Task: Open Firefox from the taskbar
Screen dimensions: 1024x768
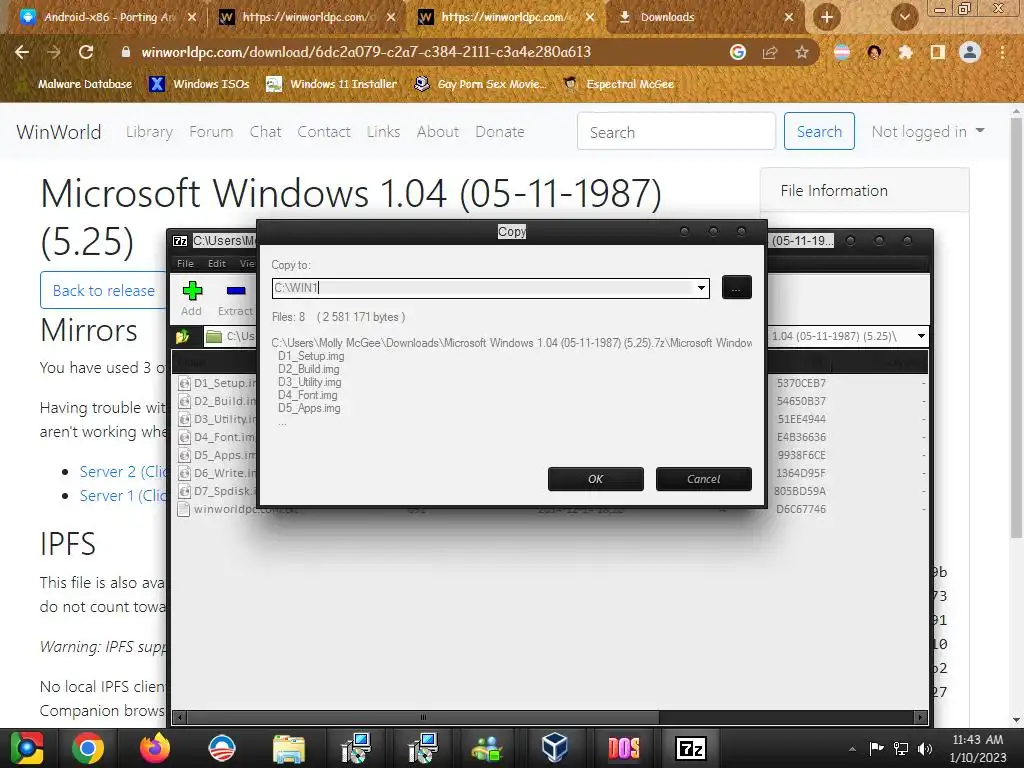Action: tap(155, 748)
